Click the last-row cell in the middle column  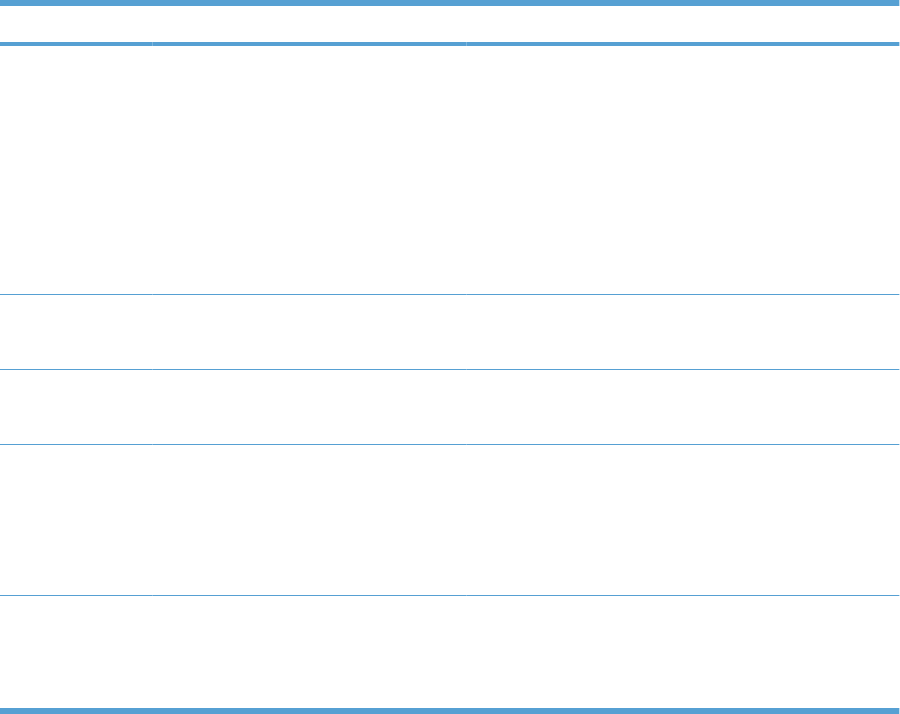click(309, 652)
